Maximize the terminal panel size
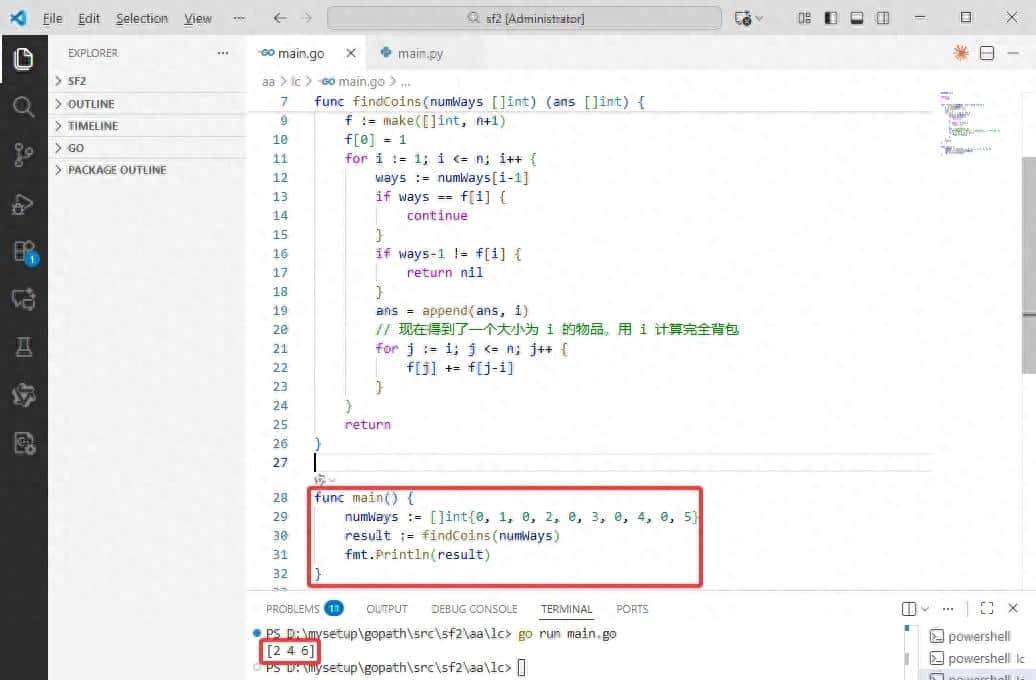The height and width of the screenshot is (680, 1036). 986,608
